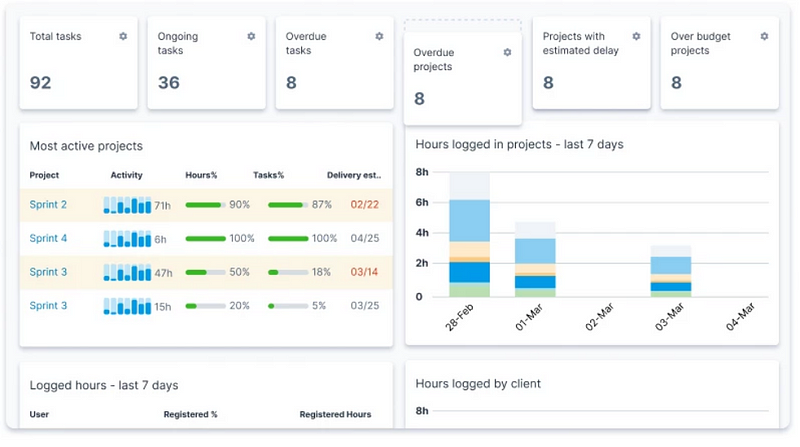Click the Sprint 4 activity sparkline chart
Image resolution: width=800 pixels, height=447 pixels.
[127, 238]
